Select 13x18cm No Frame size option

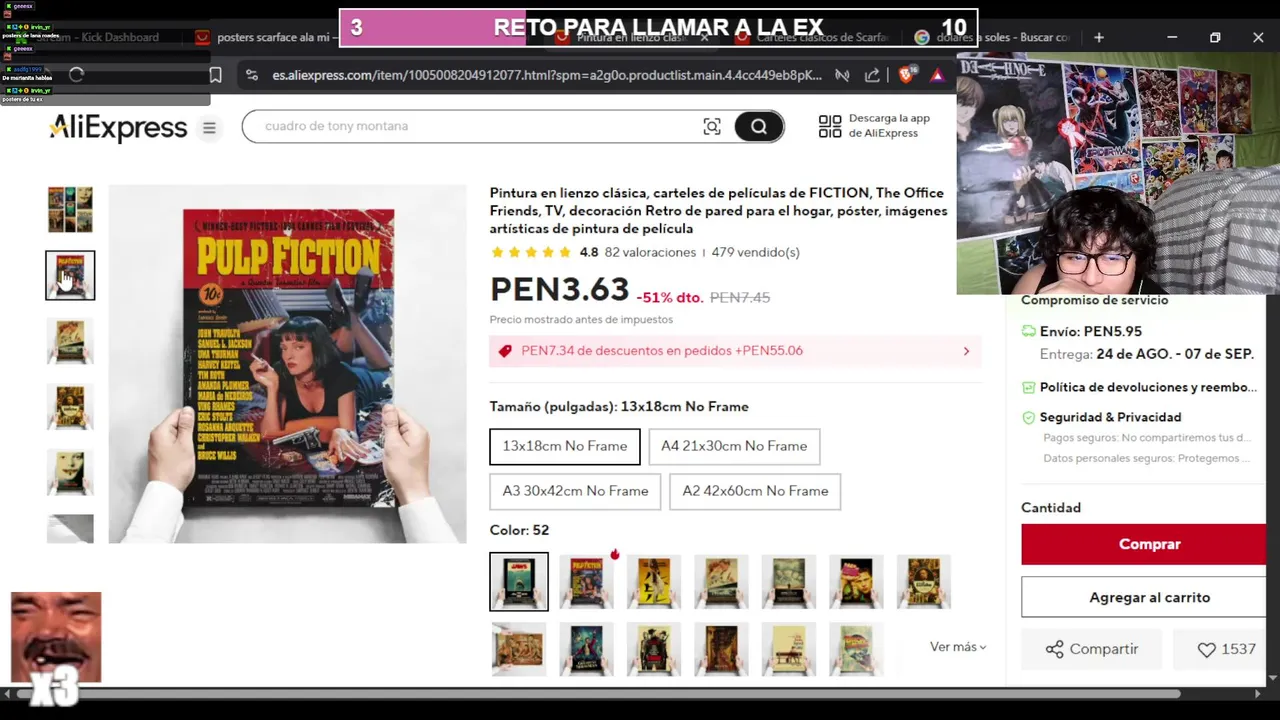(x=565, y=446)
